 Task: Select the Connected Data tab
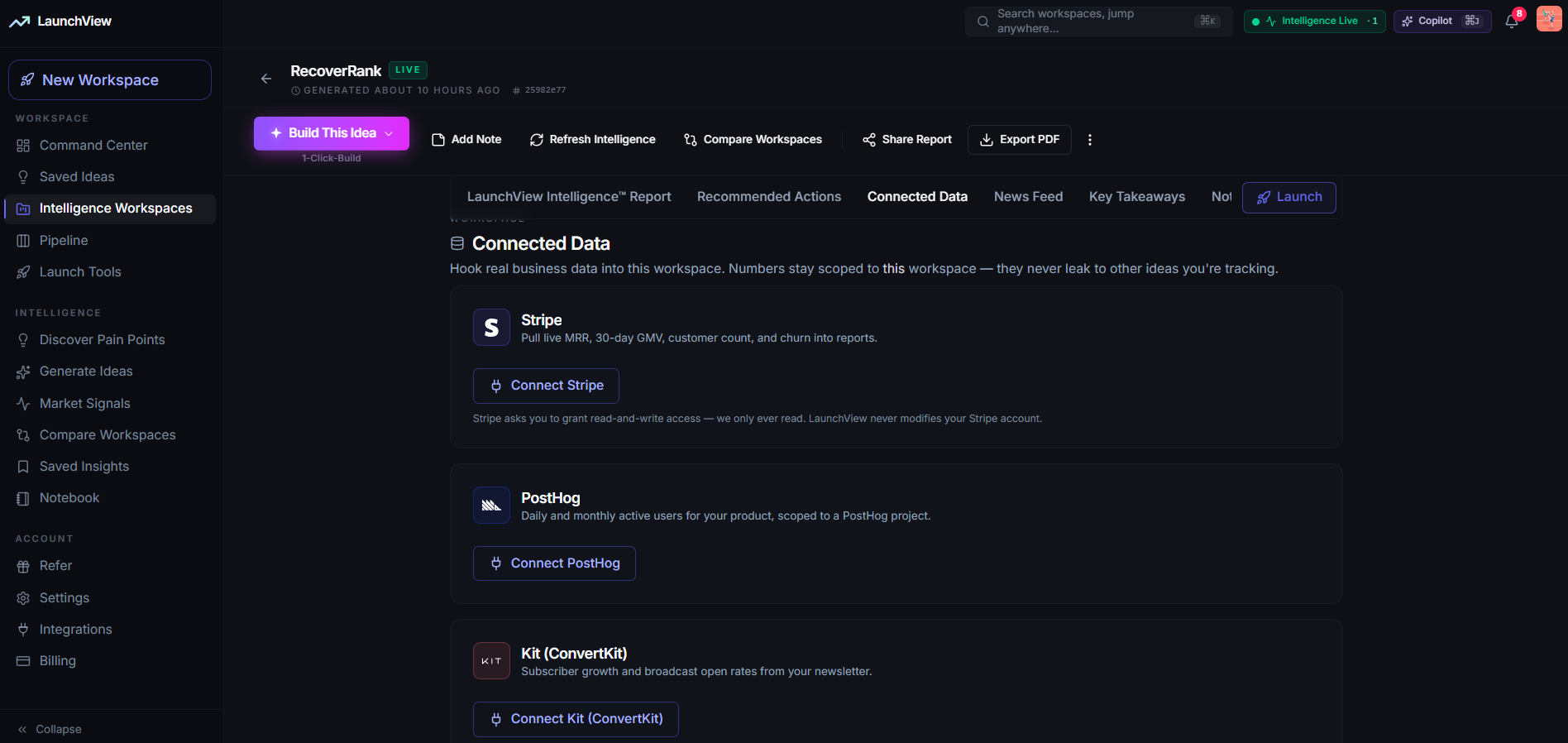point(917,197)
